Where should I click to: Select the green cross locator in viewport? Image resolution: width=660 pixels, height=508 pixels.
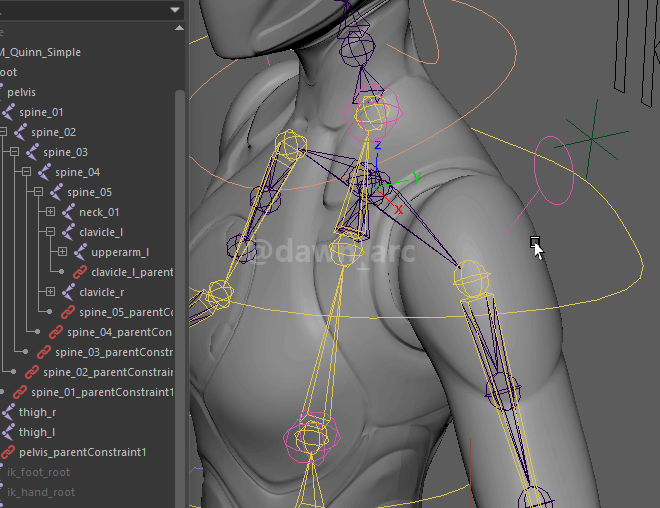[592, 138]
